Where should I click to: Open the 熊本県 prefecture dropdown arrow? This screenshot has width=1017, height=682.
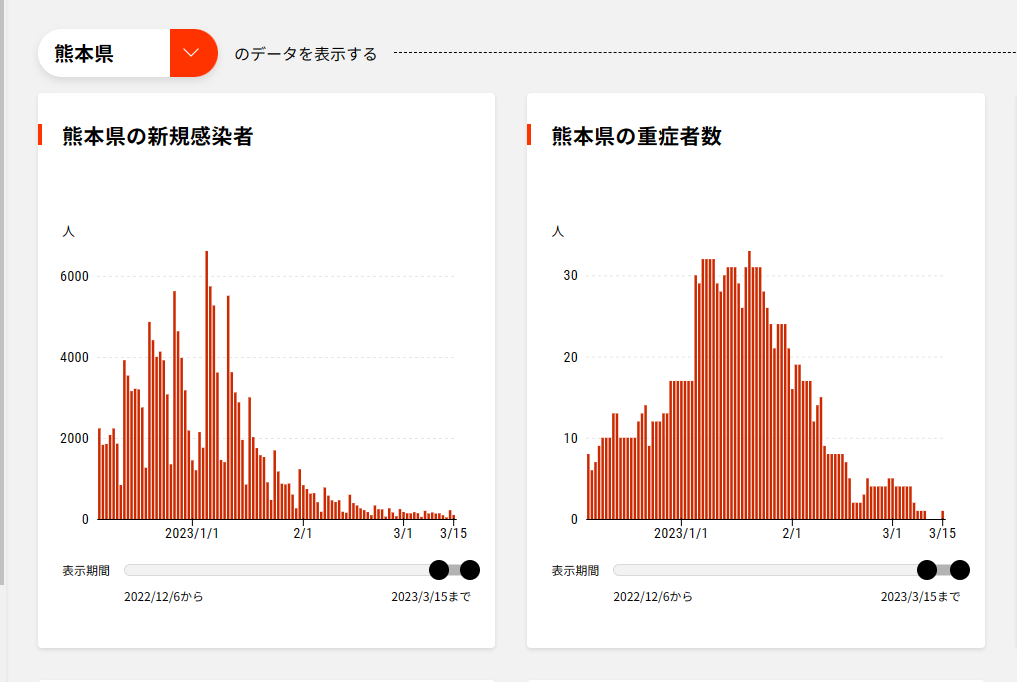pos(193,53)
